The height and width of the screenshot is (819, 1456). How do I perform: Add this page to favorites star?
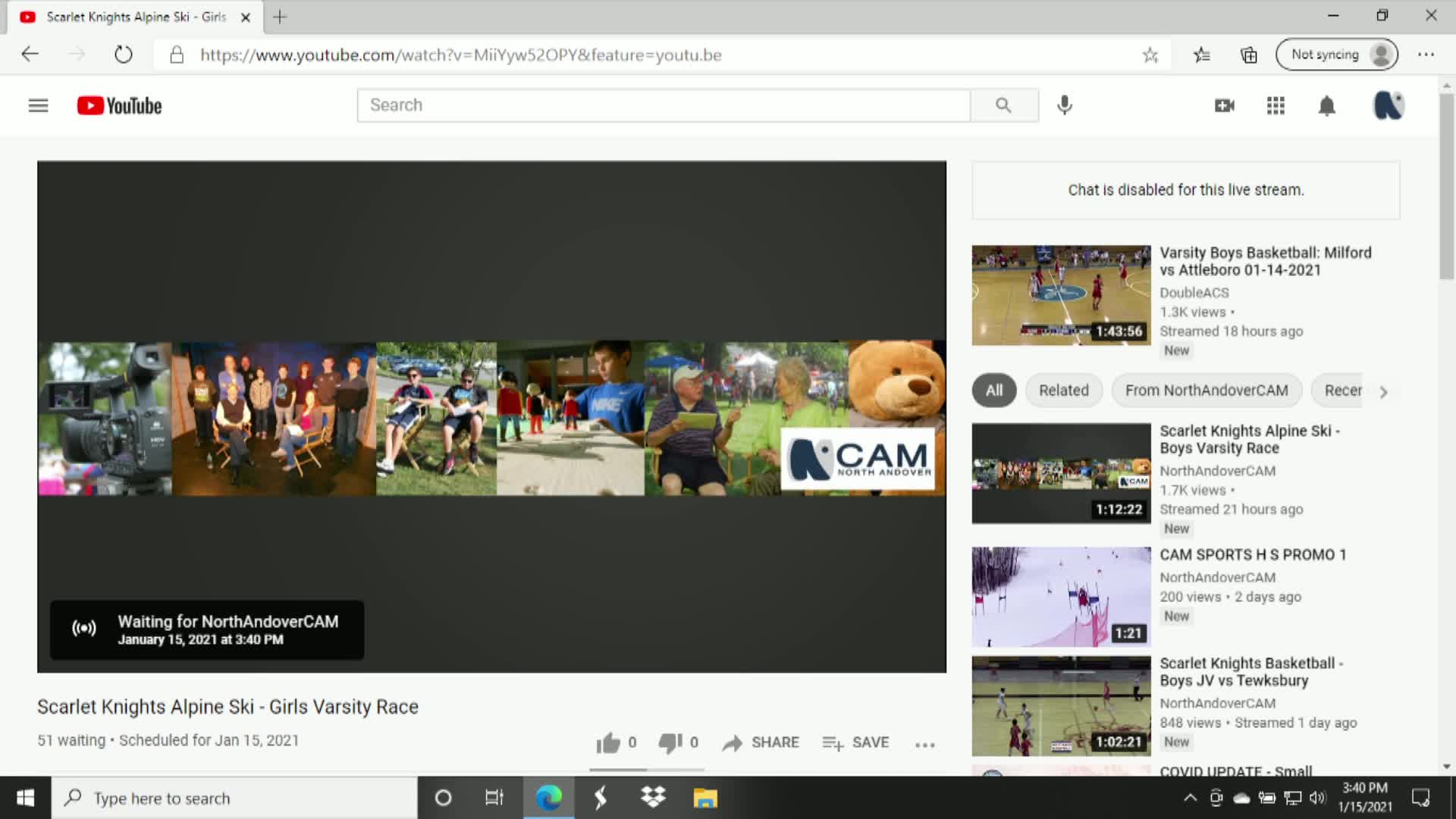pyautogui.click(x=1150, y=55)
